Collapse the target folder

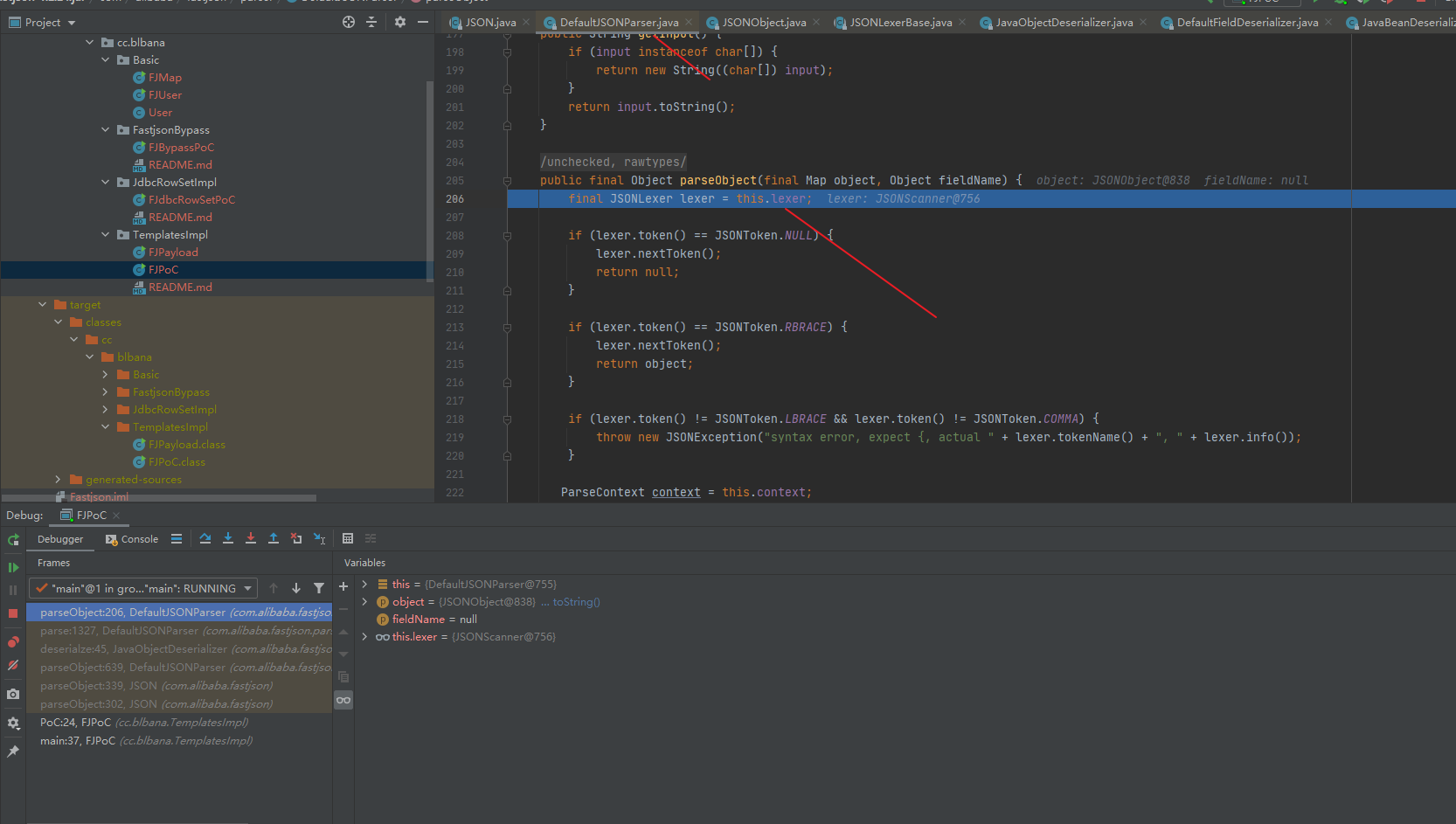click(x=43, y=304)
